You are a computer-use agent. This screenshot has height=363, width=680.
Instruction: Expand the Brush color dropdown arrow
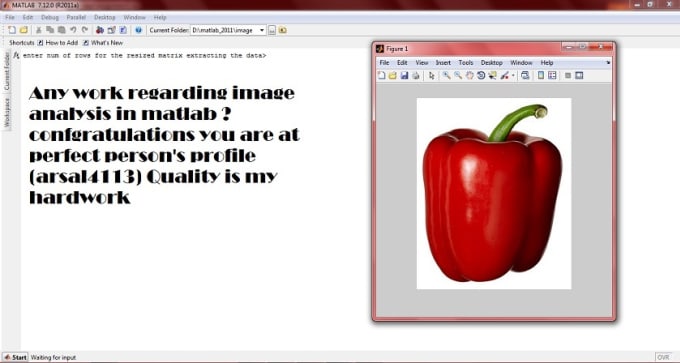pos(513,75)
